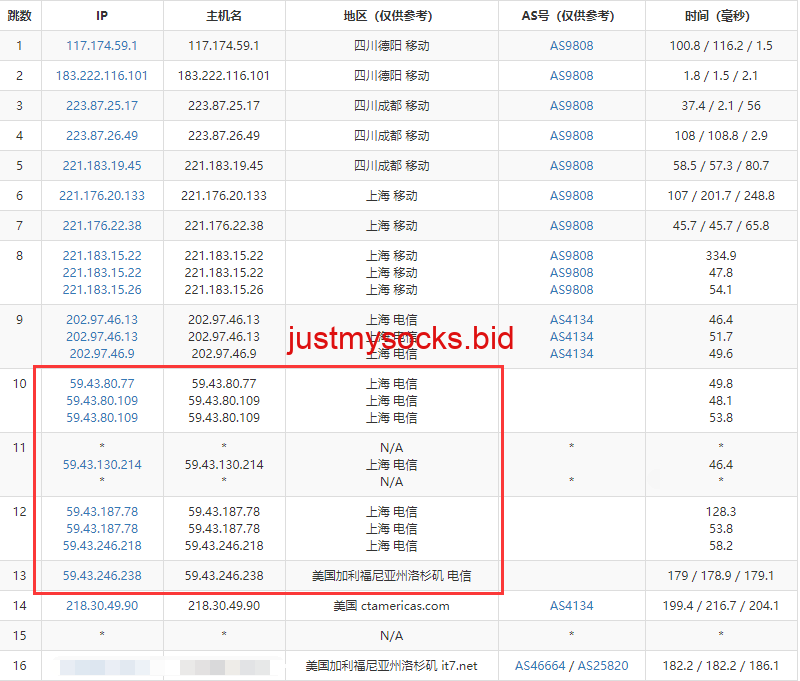Screen dimensions: 800x681
Task: Open the 183.222.116.101 IP link in hop 2
Action: click(102, 76)
